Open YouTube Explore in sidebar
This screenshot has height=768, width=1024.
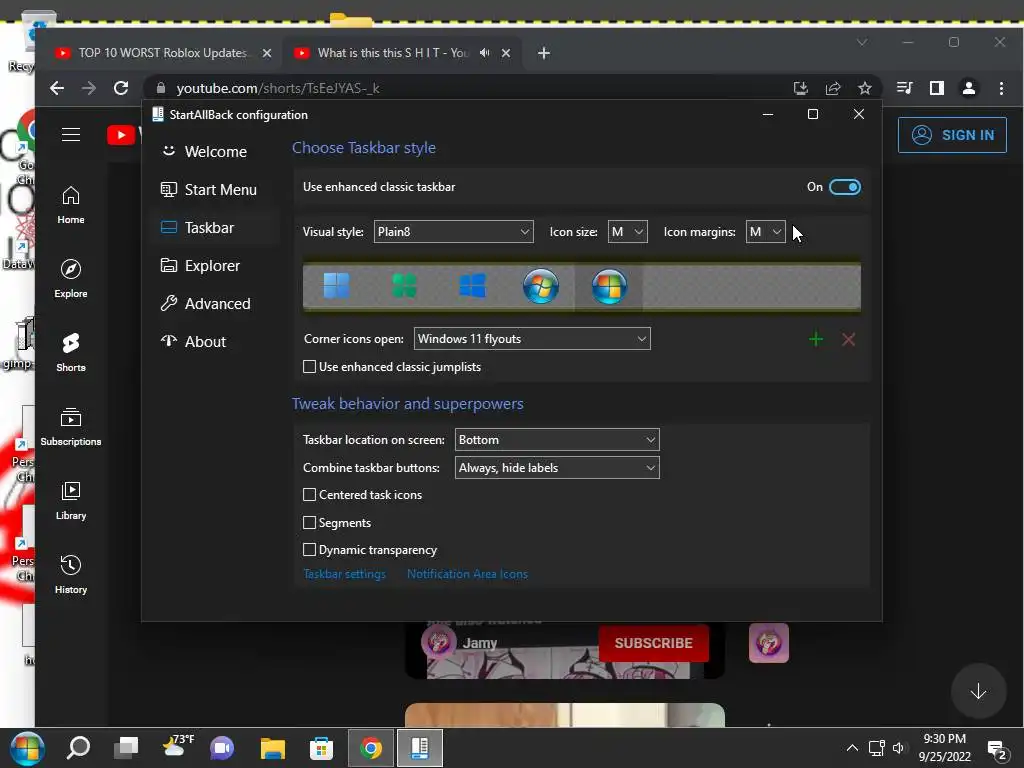pyautogui.click(x=71, y=279)
